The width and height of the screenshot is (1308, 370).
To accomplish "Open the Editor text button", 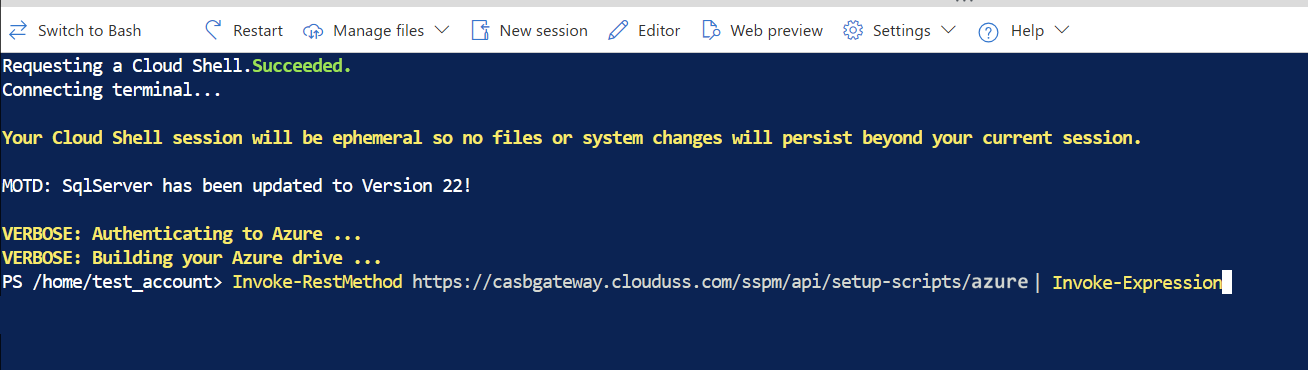I will 659,30.
